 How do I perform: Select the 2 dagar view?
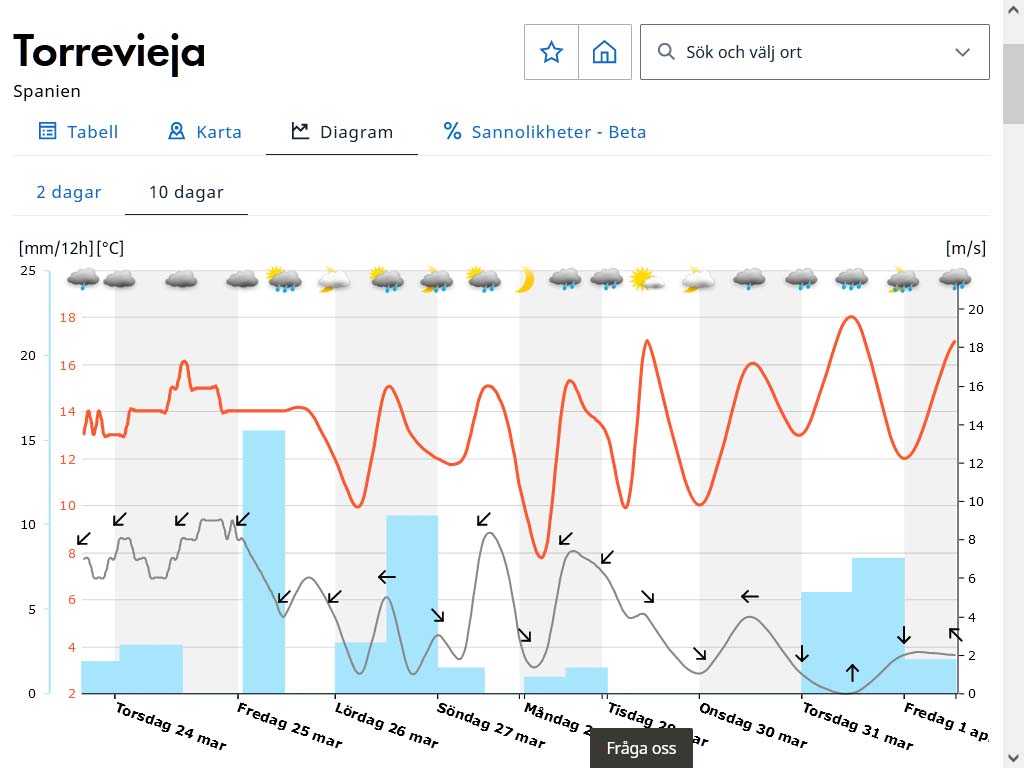[69, 192]
